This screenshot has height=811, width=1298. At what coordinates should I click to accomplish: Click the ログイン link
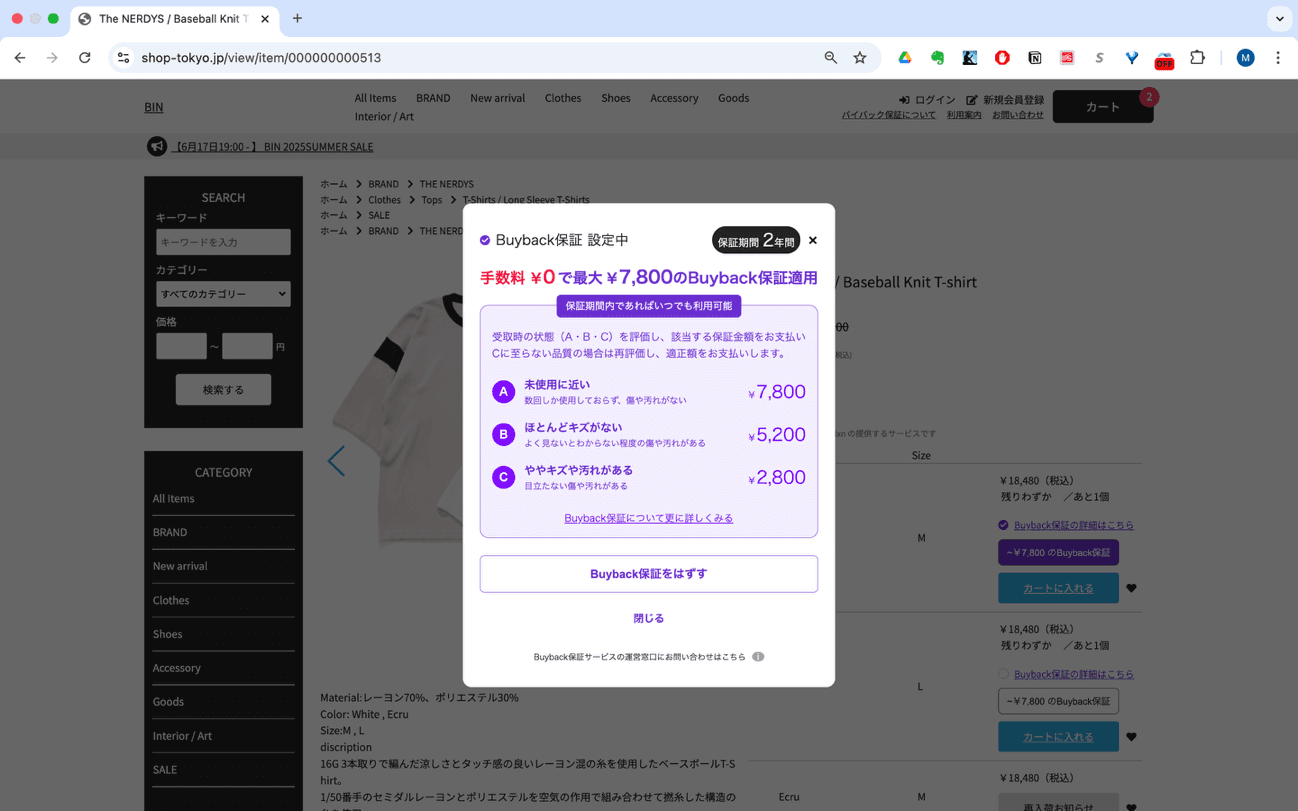coord(927,100)
